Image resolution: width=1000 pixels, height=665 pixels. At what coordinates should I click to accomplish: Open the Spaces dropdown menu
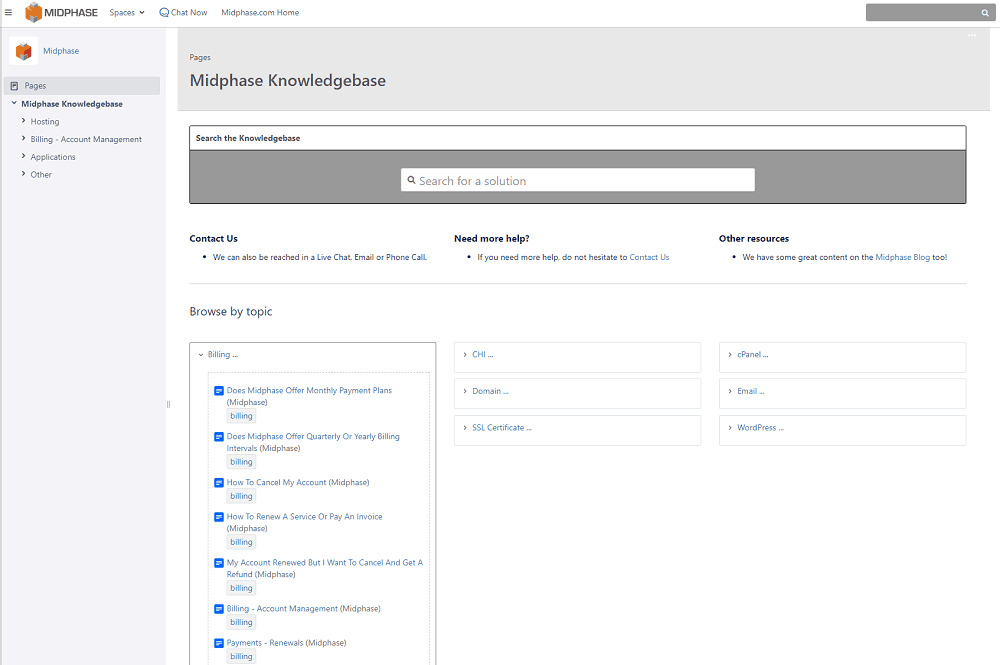pos(127,13)
